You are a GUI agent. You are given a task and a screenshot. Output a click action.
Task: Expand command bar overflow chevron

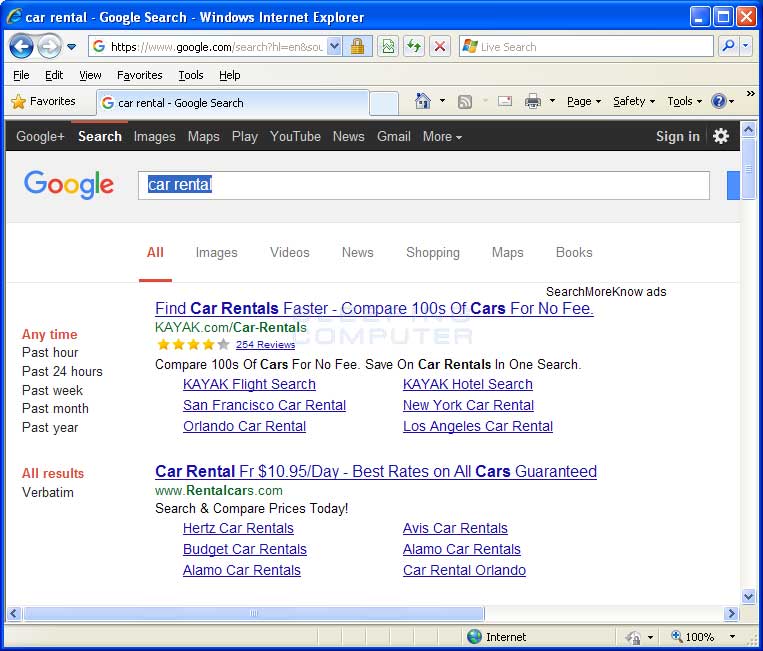pos(751,93)
